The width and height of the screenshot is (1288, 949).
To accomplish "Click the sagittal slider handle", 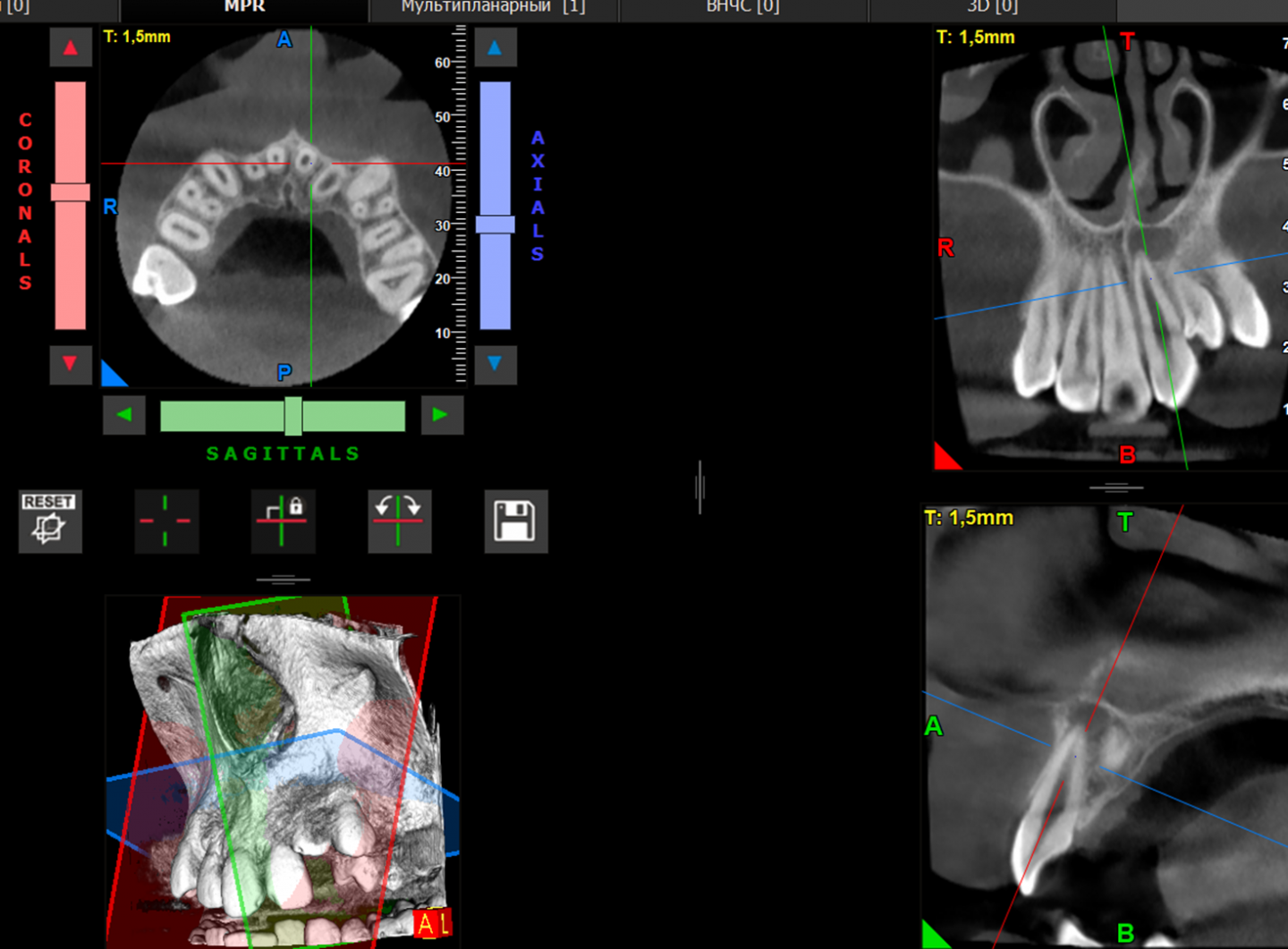I will pos(292,416).
